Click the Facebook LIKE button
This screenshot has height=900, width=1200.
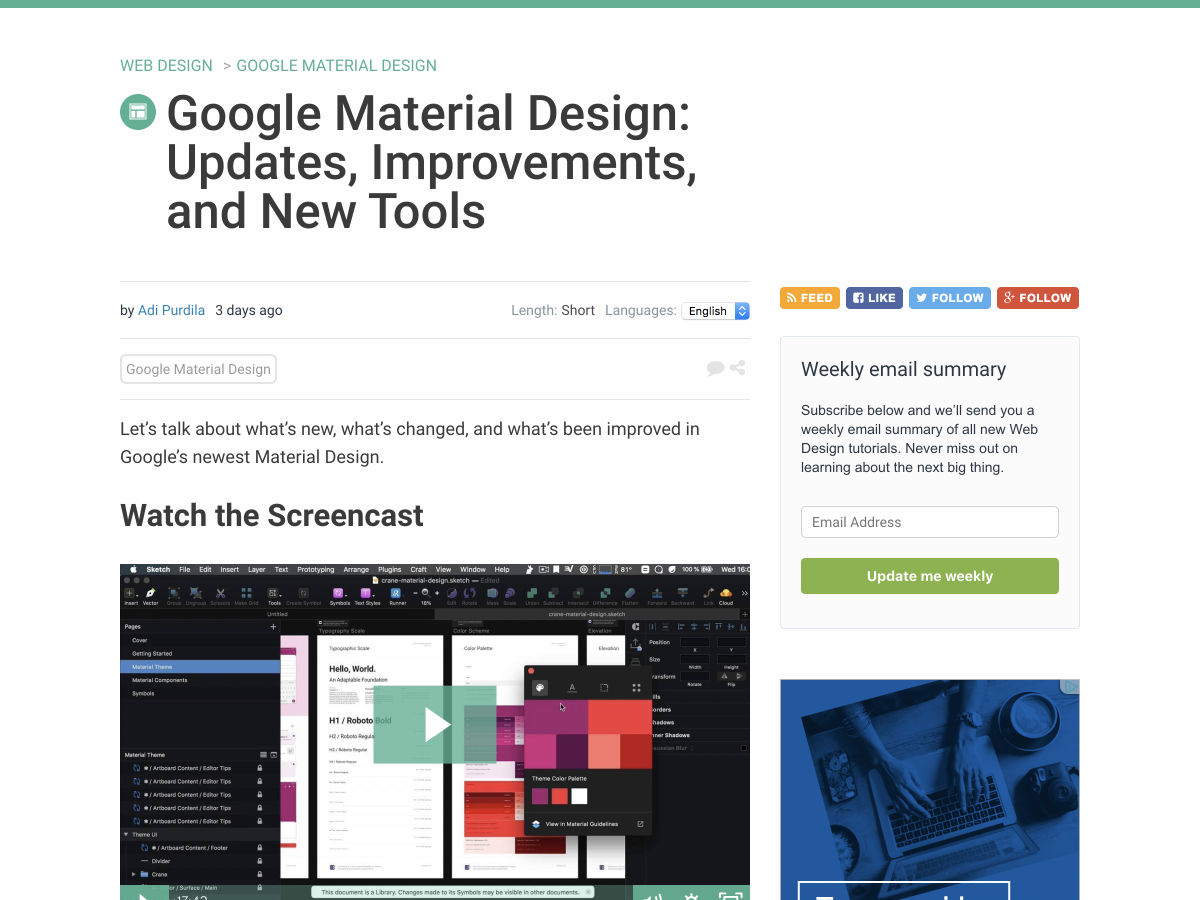(875, 298)
